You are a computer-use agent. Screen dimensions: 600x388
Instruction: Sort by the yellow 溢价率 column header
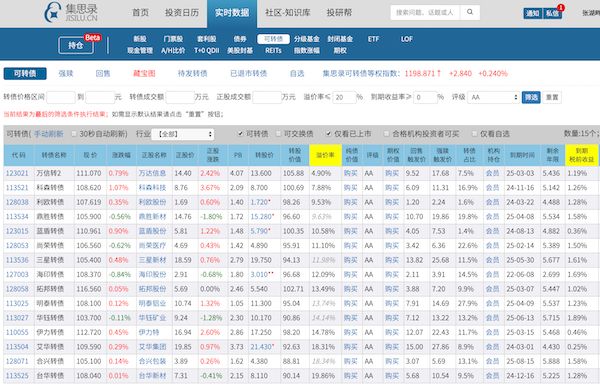pyautogui.click(x=325, y=155)
